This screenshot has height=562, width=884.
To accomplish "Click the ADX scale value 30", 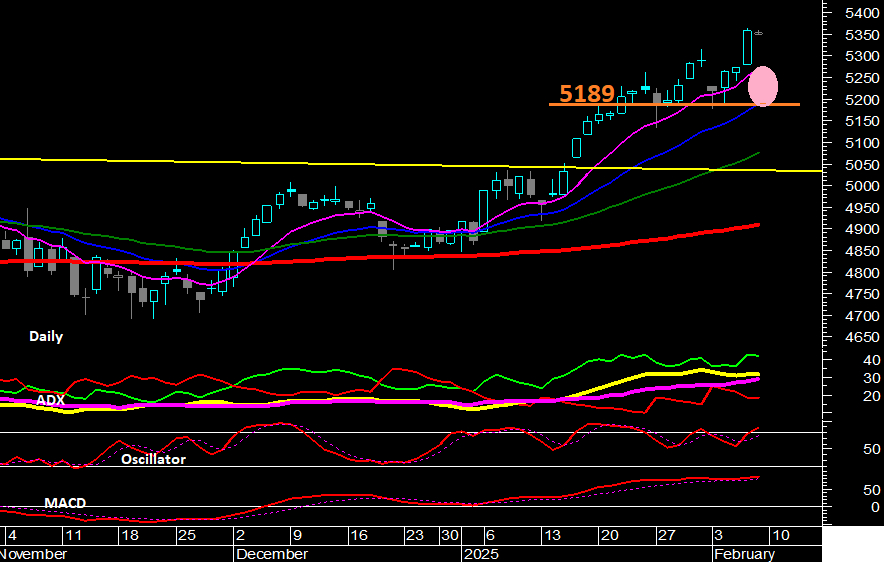I will (x=871, y=378).
